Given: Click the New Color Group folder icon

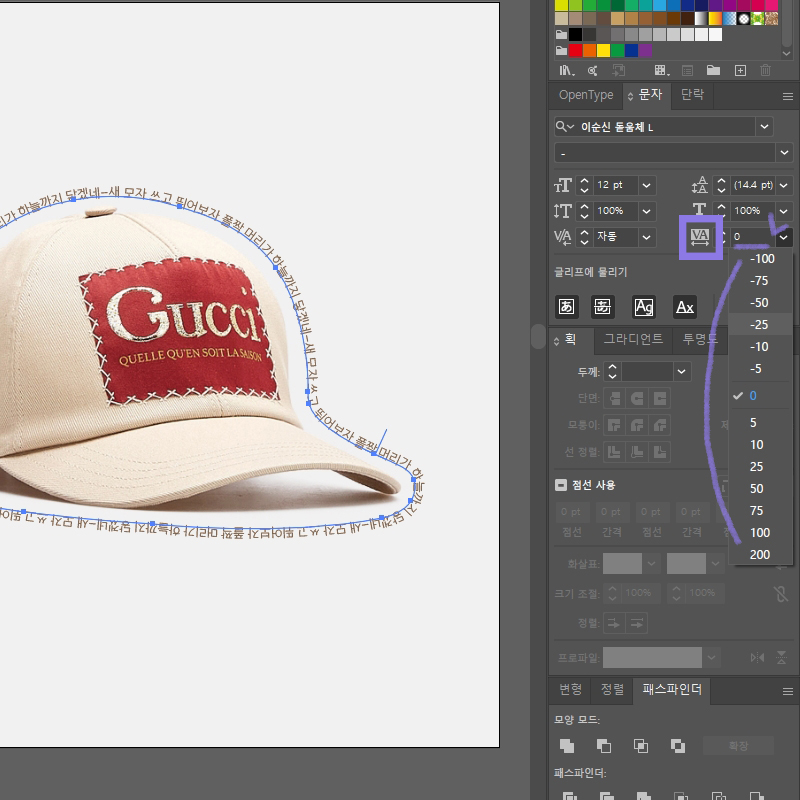Looking at the screenshot, I should (713, 70).
